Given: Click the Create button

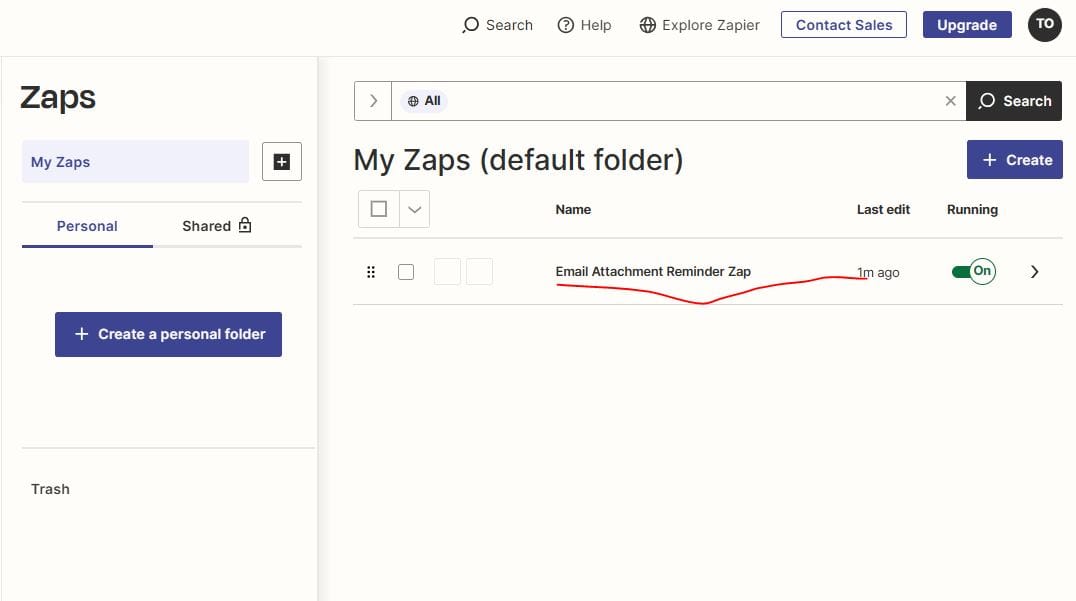Looking at the screenshot, I should tap(1014, 159).
